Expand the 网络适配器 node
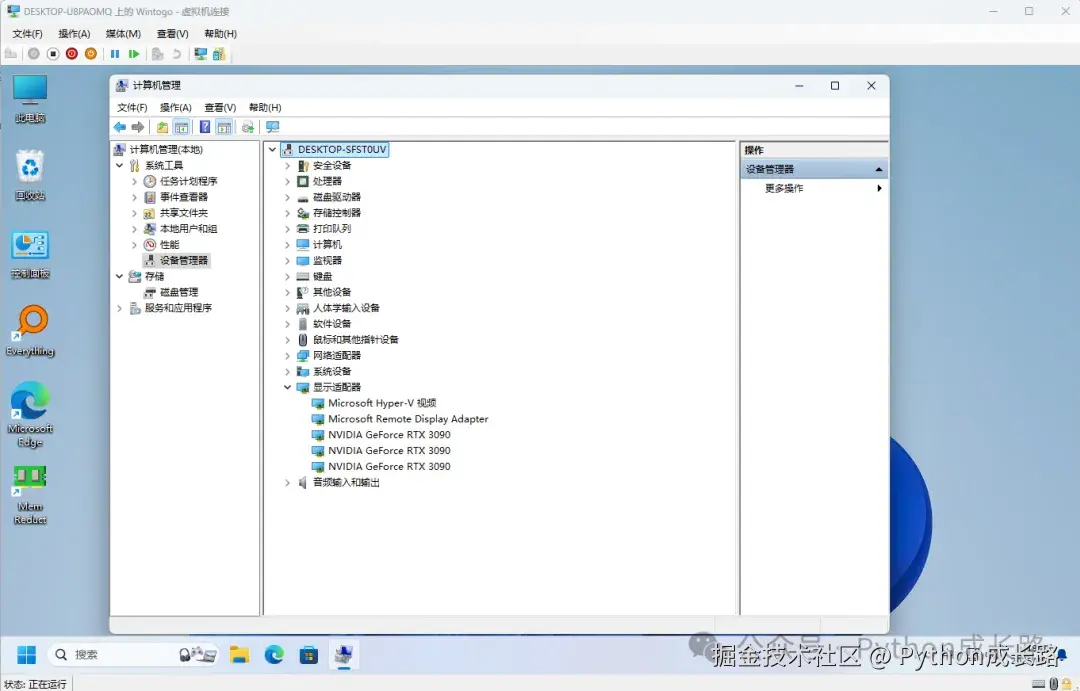Screen dimensions: 1080x691 288,355
